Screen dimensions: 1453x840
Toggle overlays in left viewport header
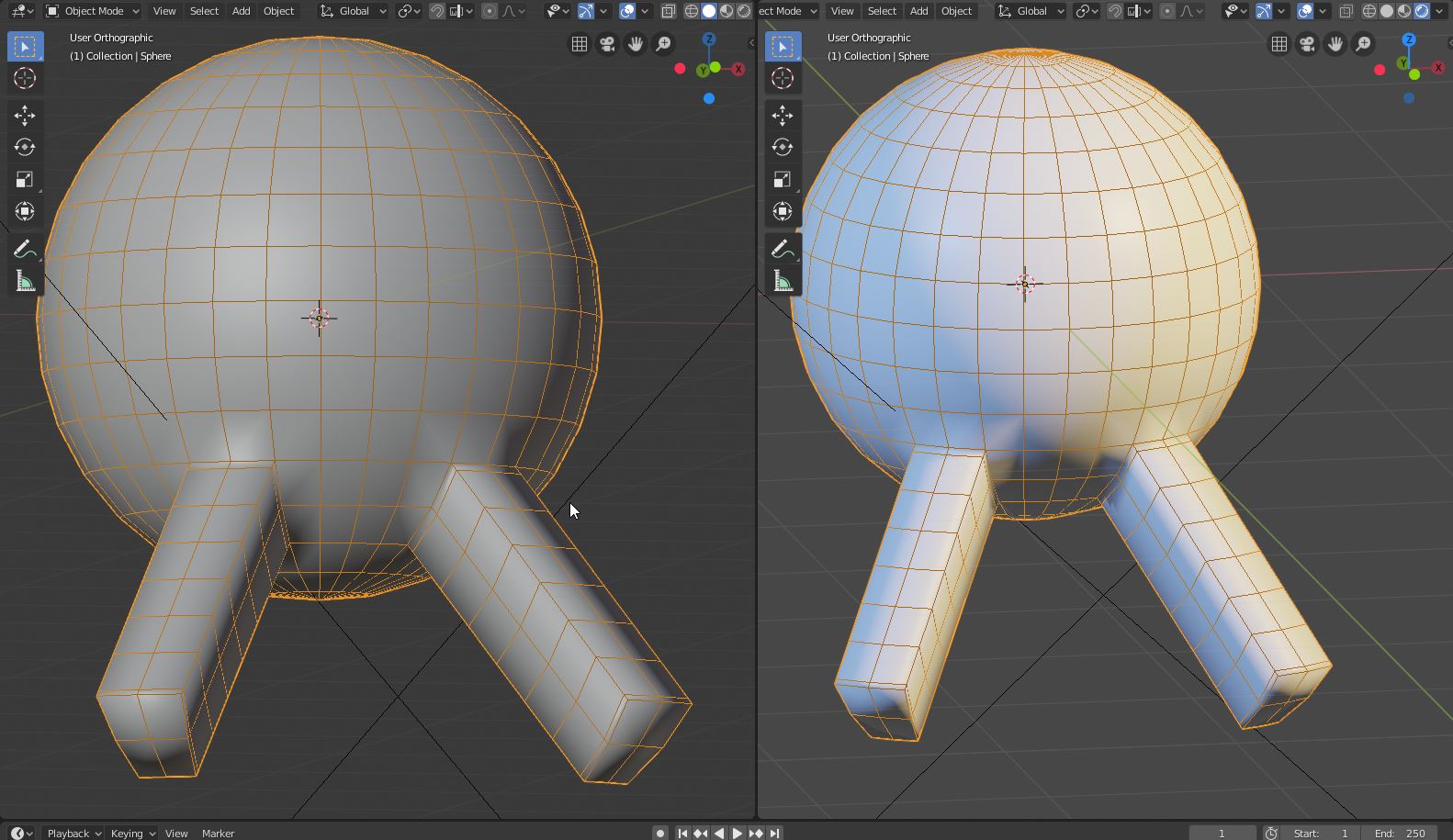point(627,11)
